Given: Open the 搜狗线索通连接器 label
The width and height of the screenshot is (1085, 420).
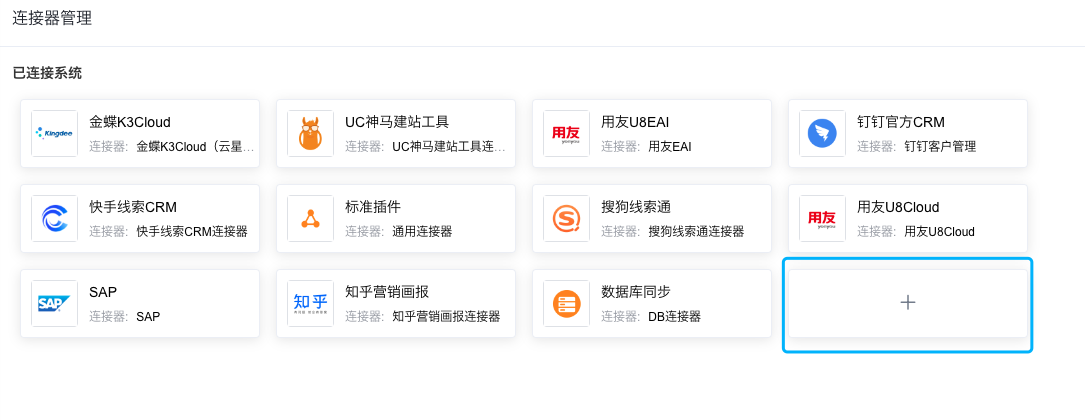Looking at the screenshot, I should 696,232.
